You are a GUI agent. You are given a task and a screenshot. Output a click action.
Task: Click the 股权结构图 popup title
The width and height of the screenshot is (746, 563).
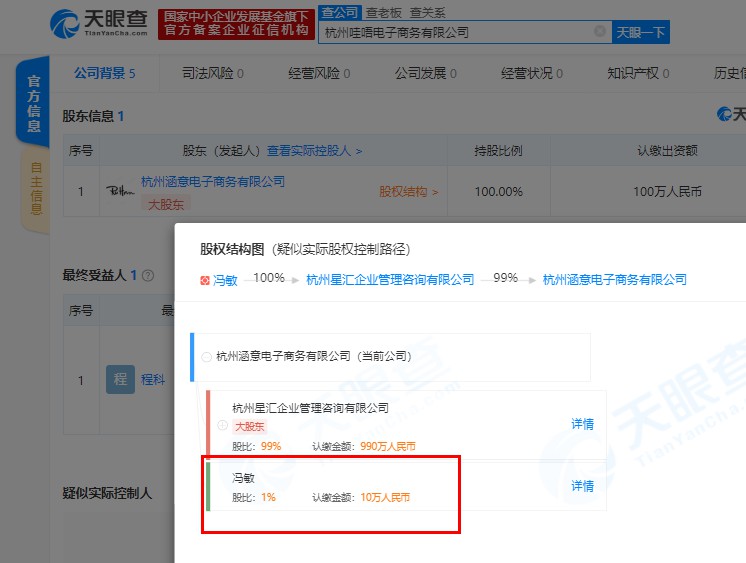click(x=232, y=249)
